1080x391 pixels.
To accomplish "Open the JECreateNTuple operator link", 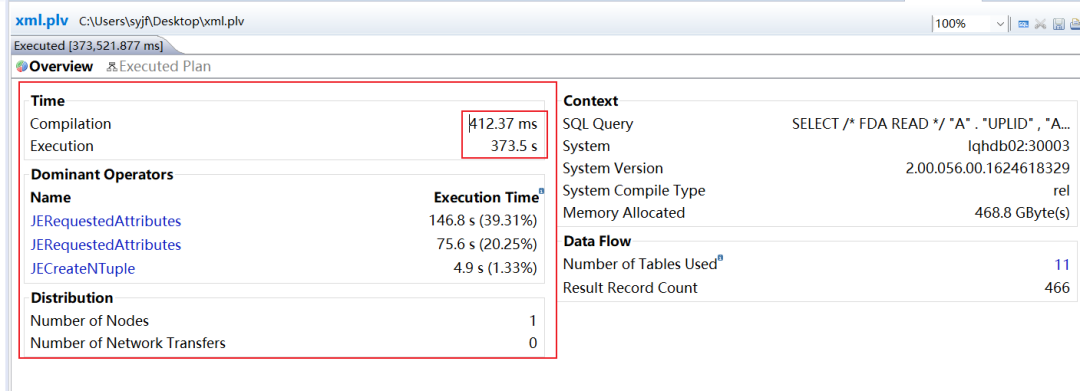I will click(x=83, y=268).
